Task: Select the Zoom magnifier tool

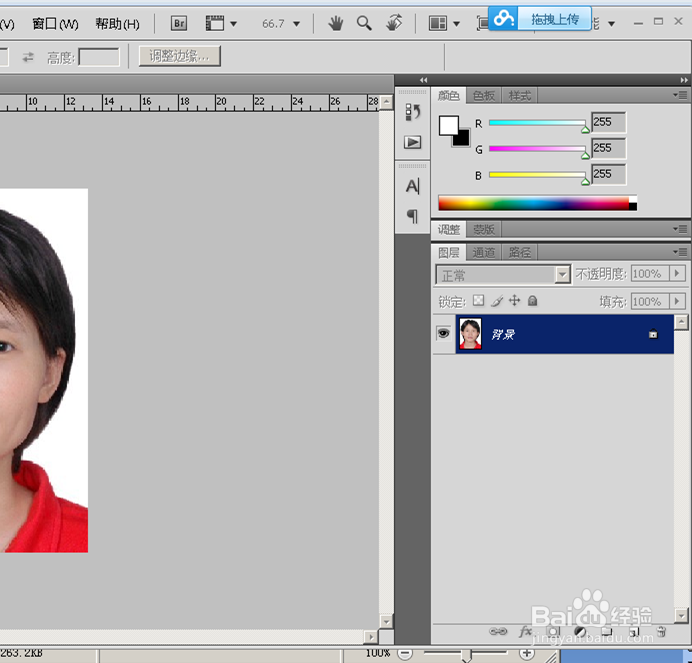Action: point(364,23)
